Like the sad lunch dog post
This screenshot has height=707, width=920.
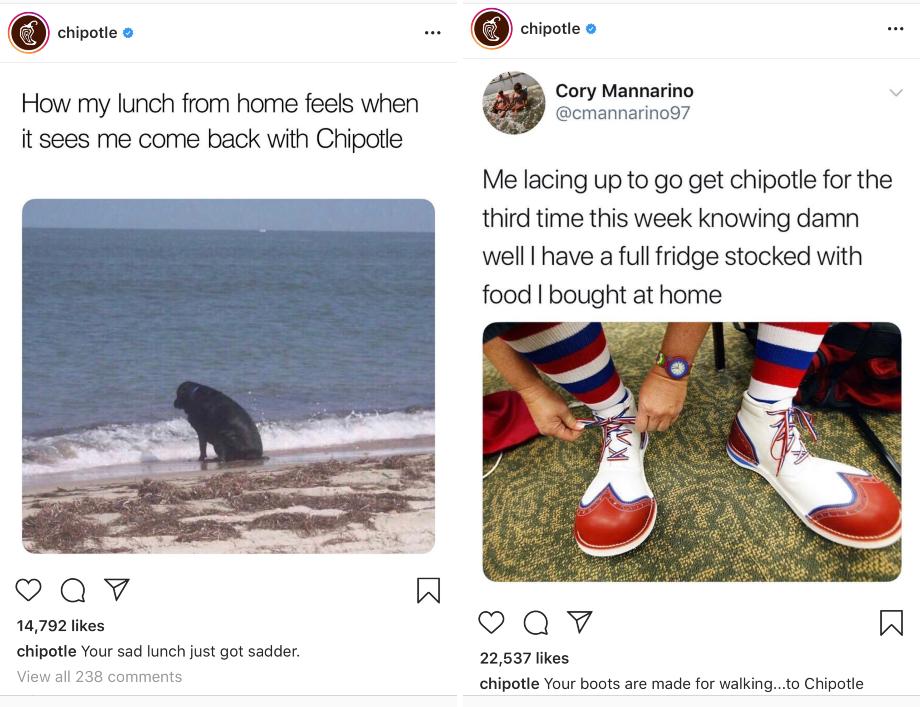tap(29, 590)
